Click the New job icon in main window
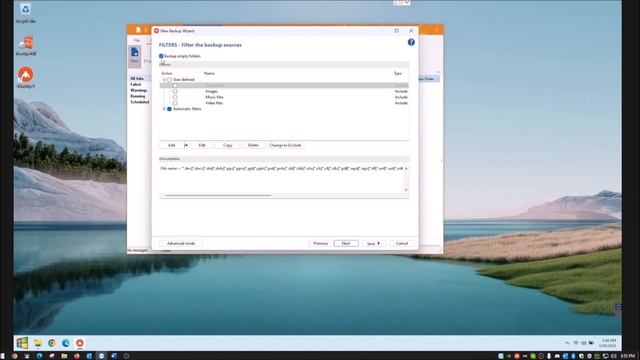 click(135, 55)
